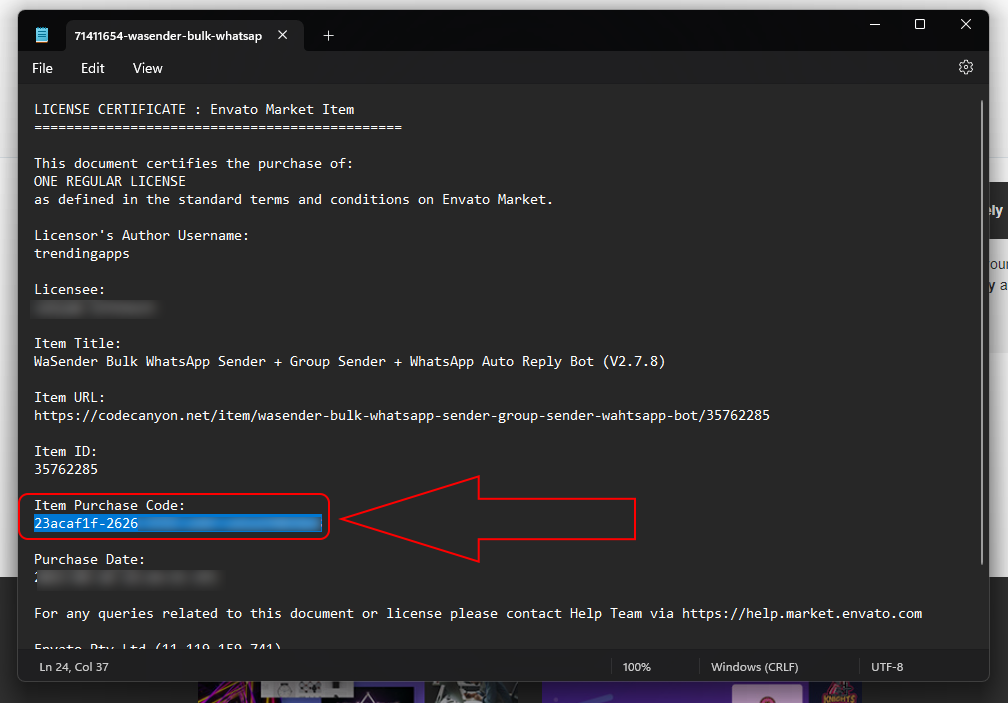Click the 100% zoom level indicator

[637, 667]
